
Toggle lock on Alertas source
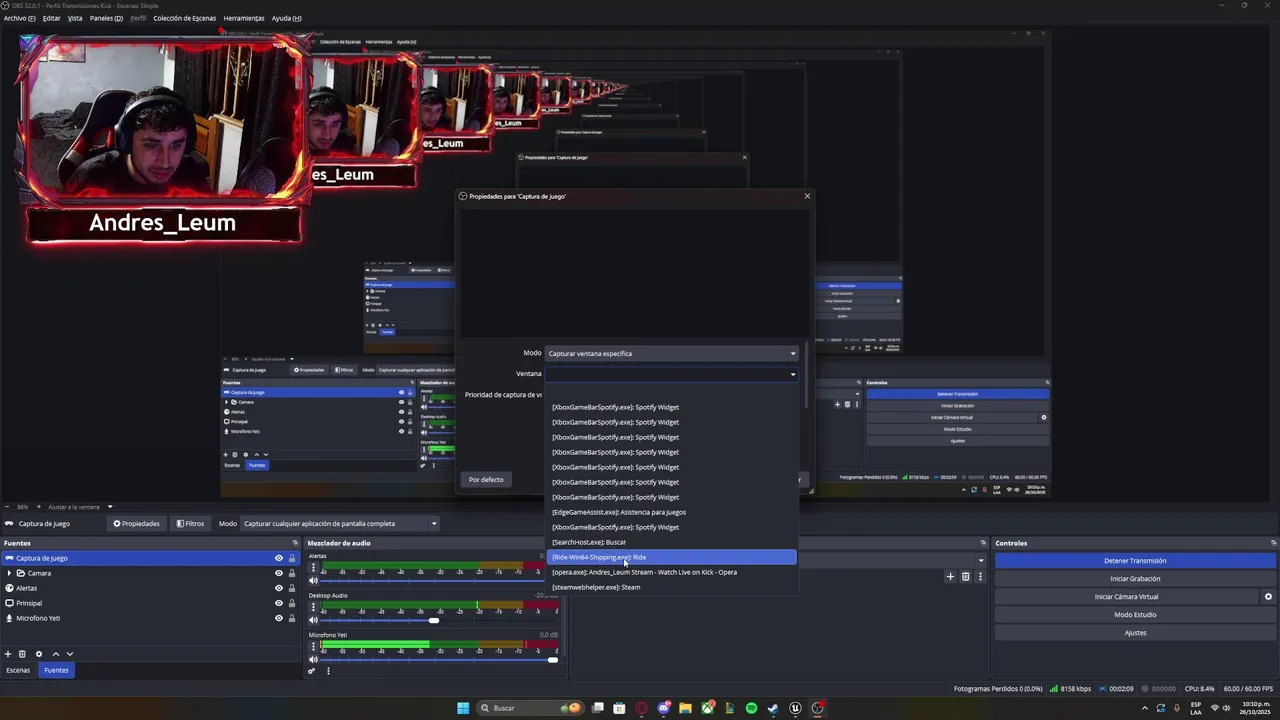click(x=292, y=588)
